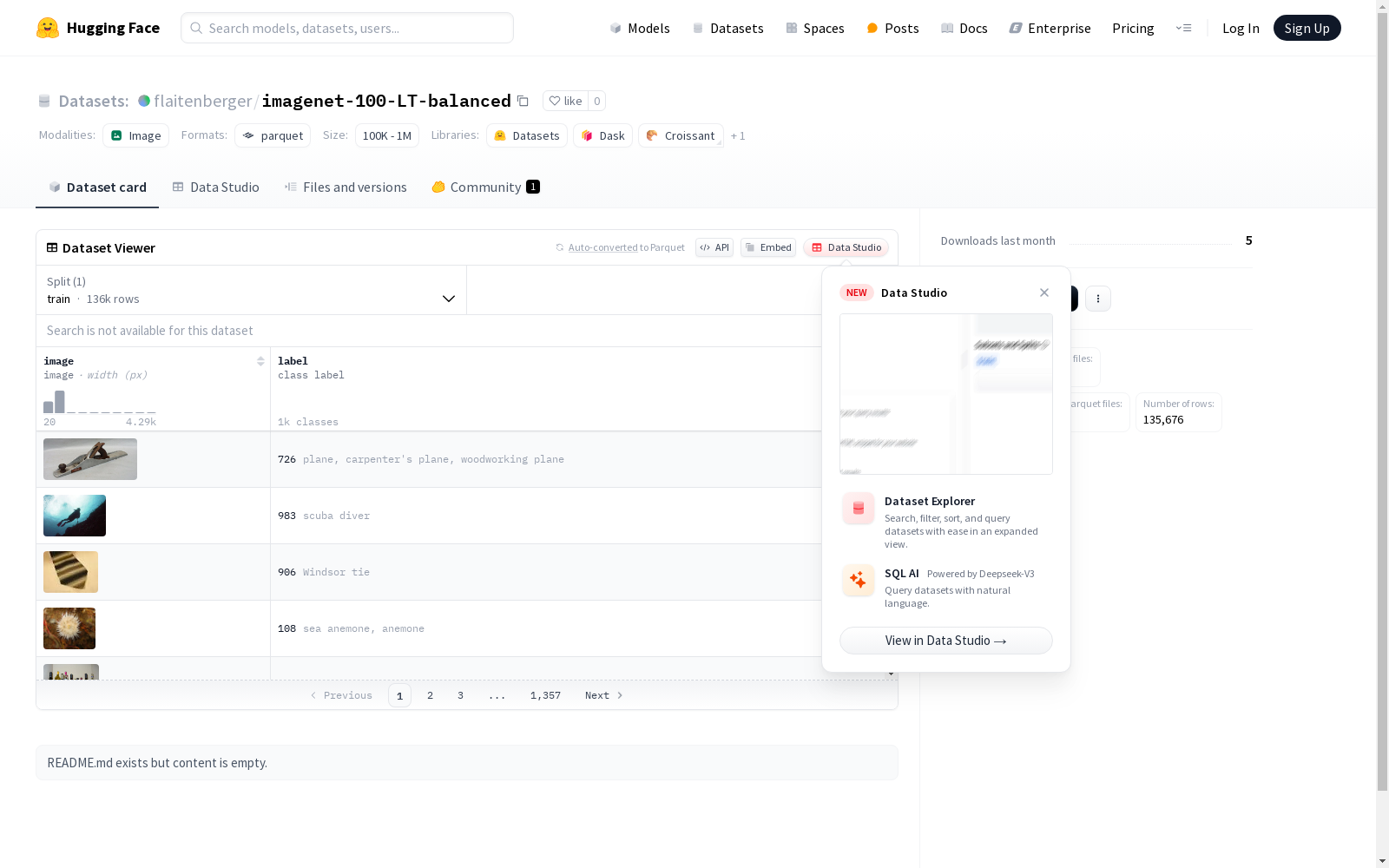Image resolution: width=1389 pixels, height=868 pixels.
Task: Open the flaitenberger profile link
Action: point(202,101)
